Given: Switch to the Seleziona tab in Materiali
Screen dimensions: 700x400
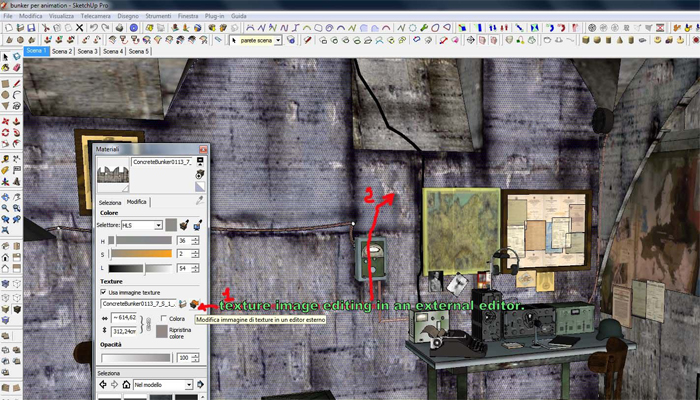Looking at the screenshot, I should [x=110, y=201].
